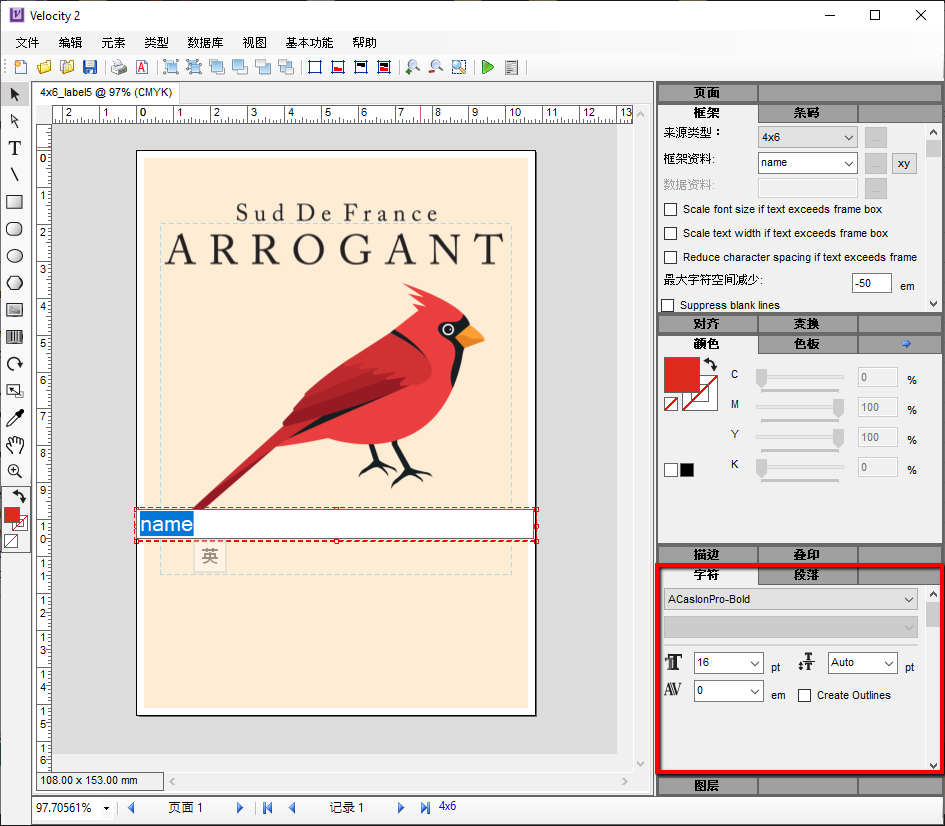Image resolution: width=945 pixels, height=826 pixels.
Task: Enable Scale font size if text exceeds
Action: click(671, 210)
